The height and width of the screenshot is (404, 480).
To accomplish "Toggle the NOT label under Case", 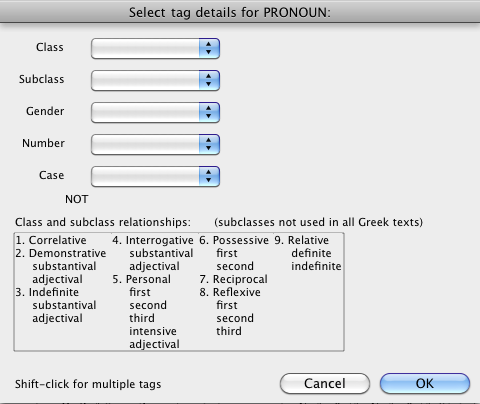I will 77,199.
